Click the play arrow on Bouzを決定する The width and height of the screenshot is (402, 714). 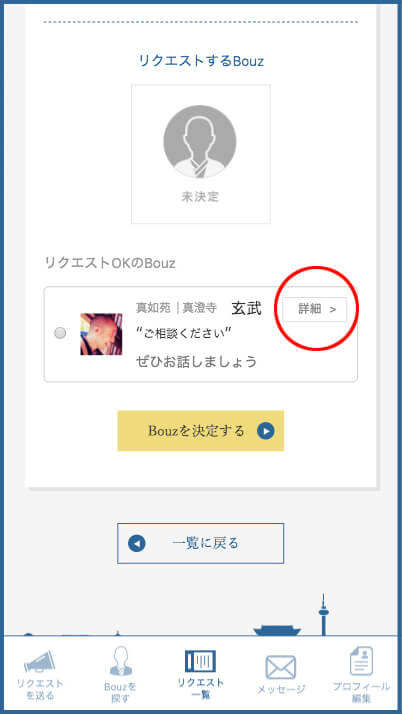(265, 430)
